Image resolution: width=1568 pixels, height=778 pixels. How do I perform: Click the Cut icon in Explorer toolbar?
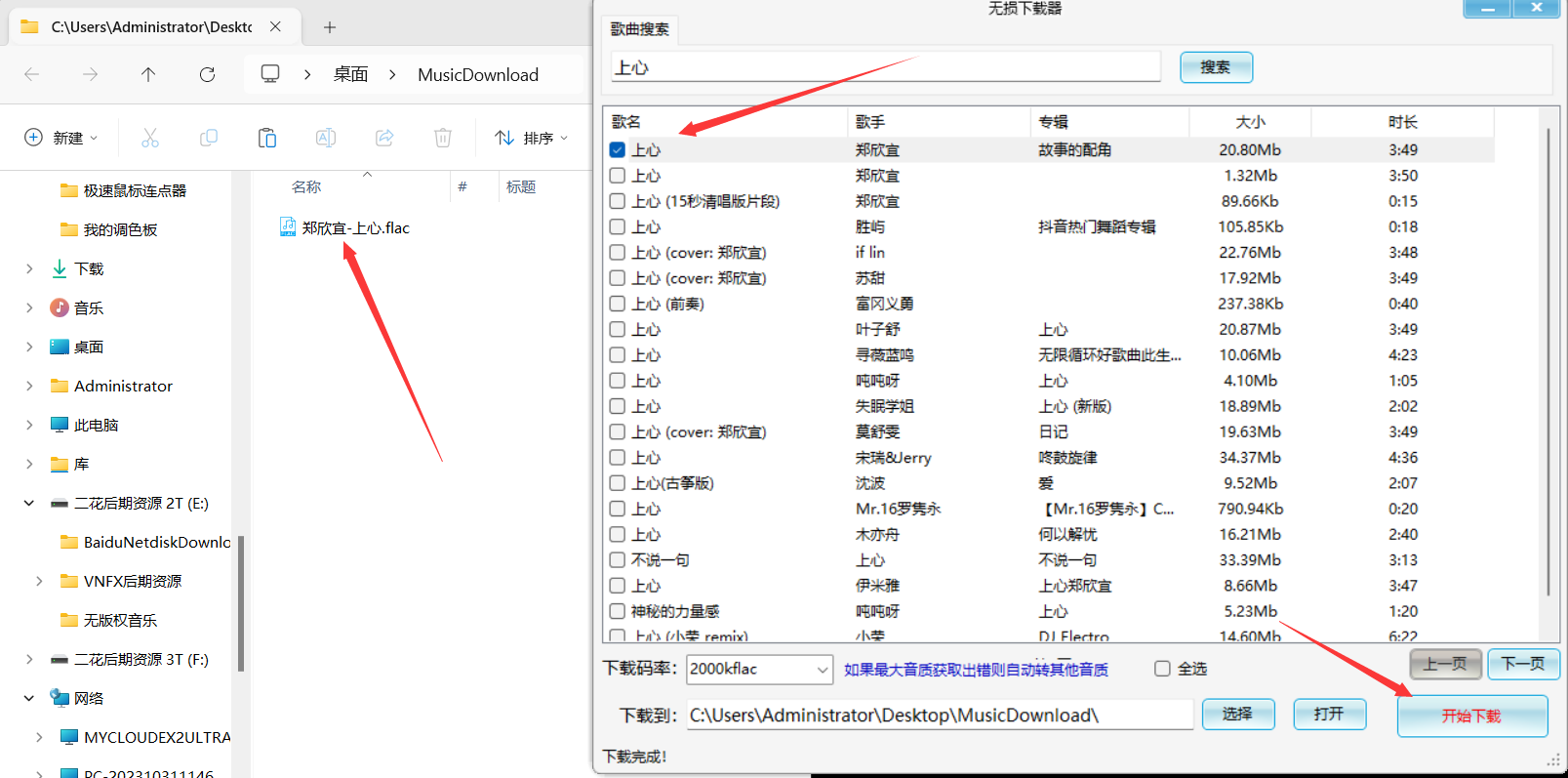click(x=149, y=138)
